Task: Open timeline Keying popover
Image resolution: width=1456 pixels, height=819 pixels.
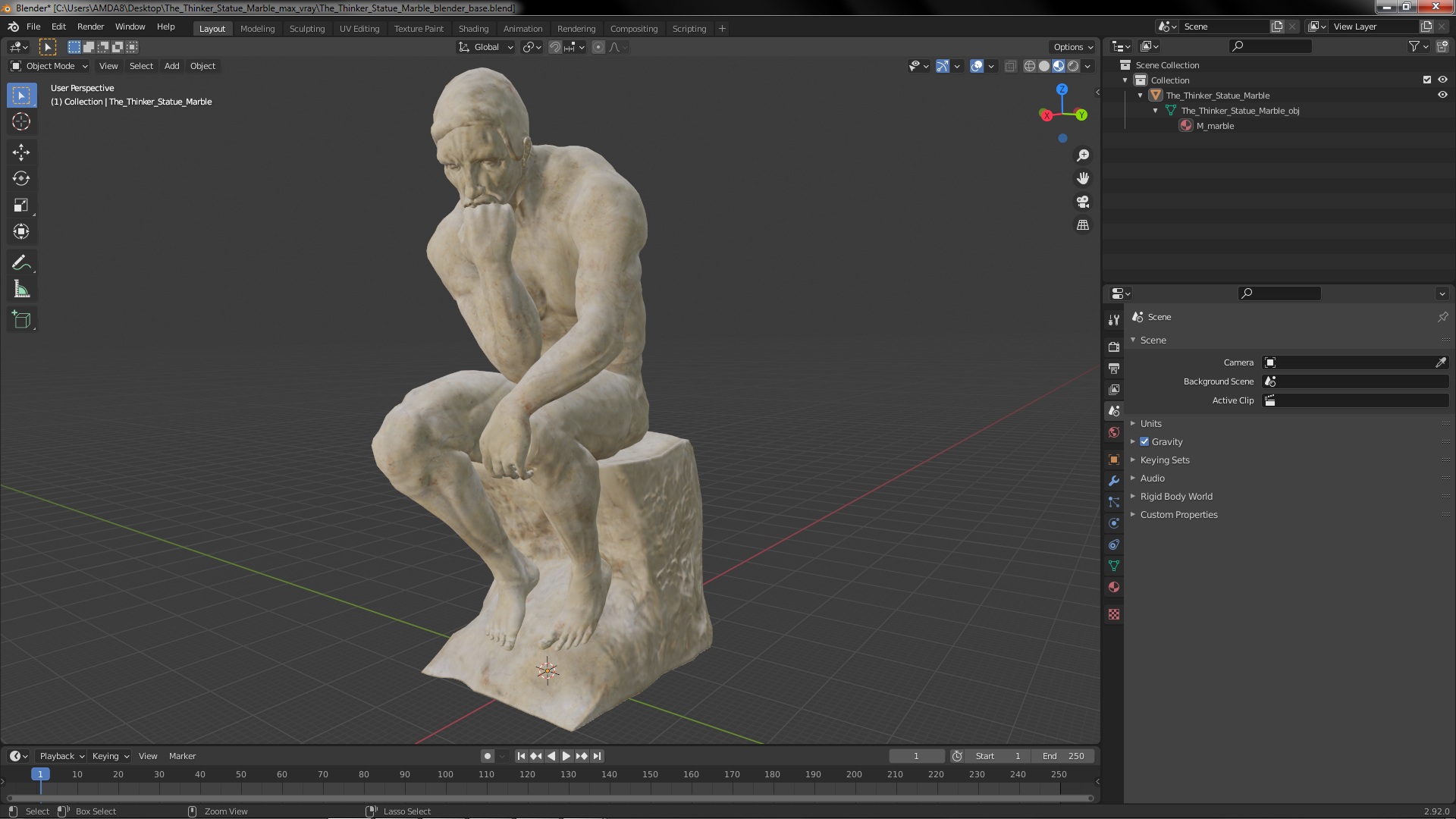Action: 111,756
